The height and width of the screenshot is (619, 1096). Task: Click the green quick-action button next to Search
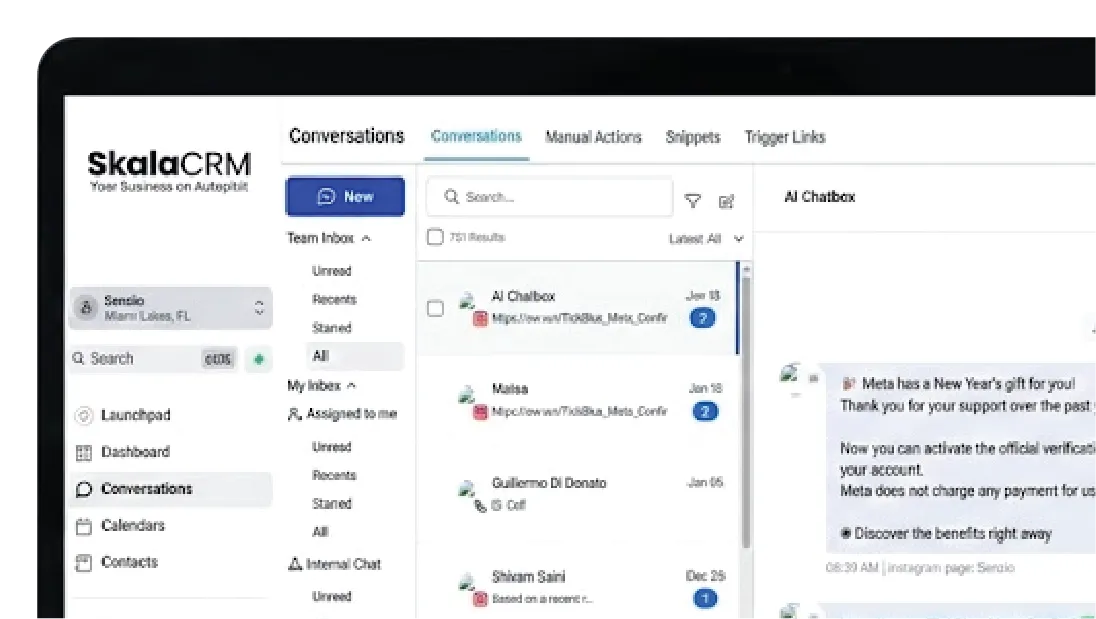pos(259,359)
